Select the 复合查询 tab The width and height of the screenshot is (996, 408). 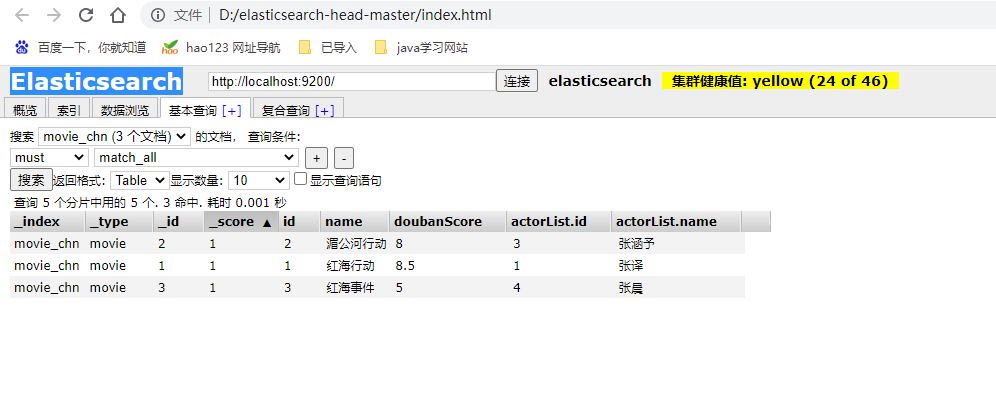[286, 110]
